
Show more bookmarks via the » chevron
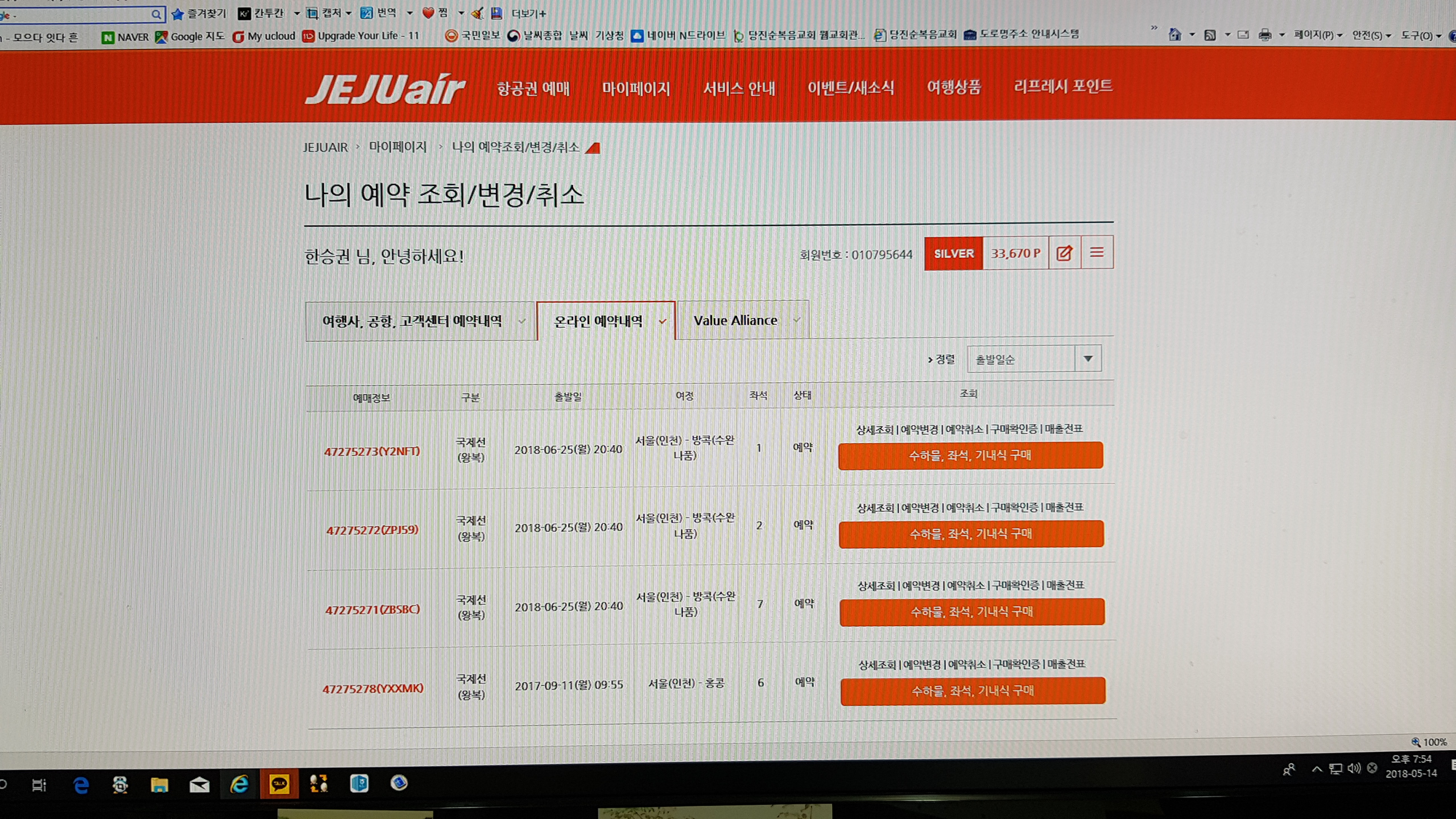(1153, 27)
